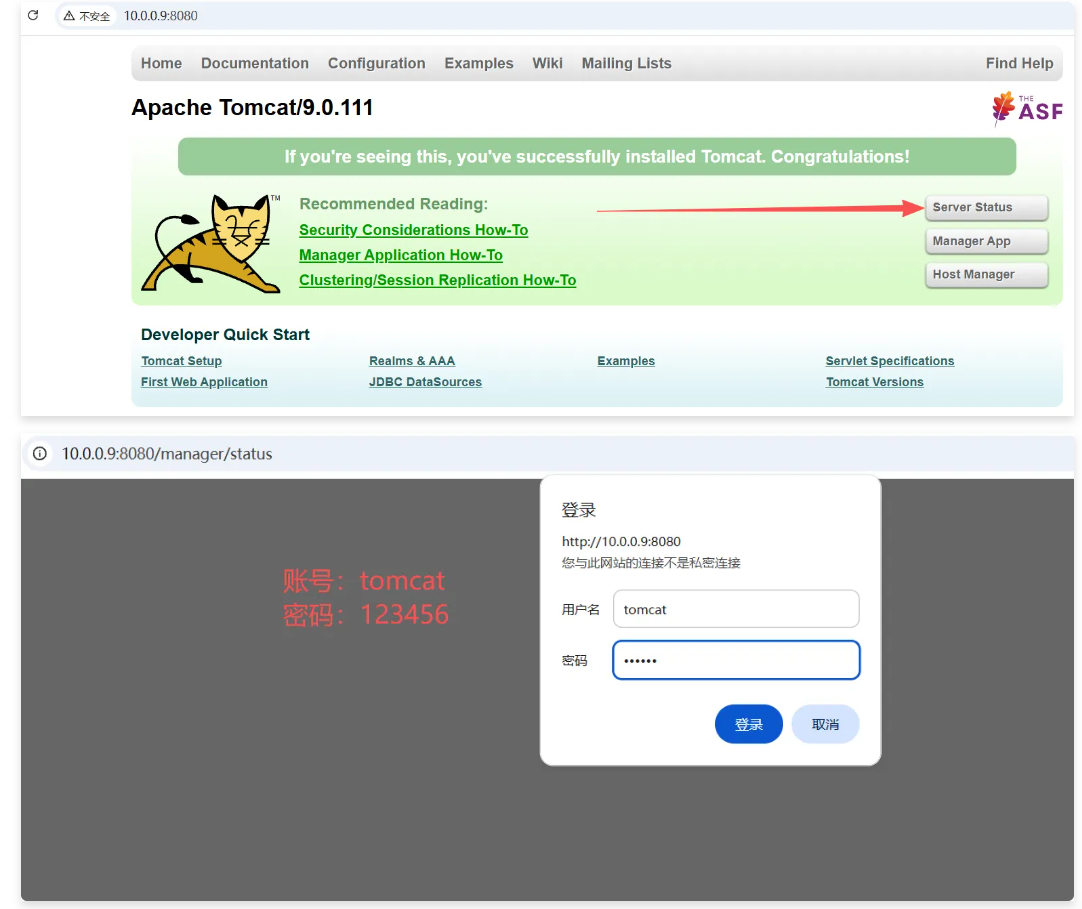
Task: Click the username field containing tomcat
Action: 735,609
